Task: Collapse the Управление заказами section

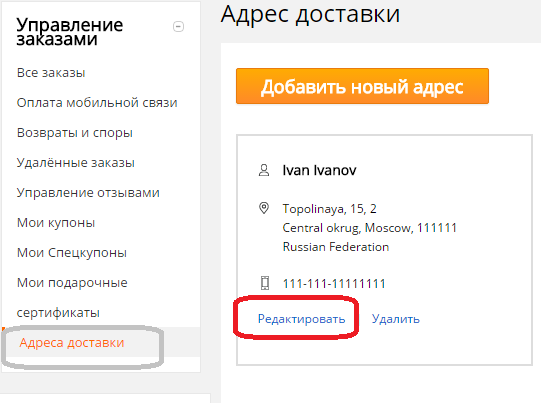Action: tap(178, 27)
